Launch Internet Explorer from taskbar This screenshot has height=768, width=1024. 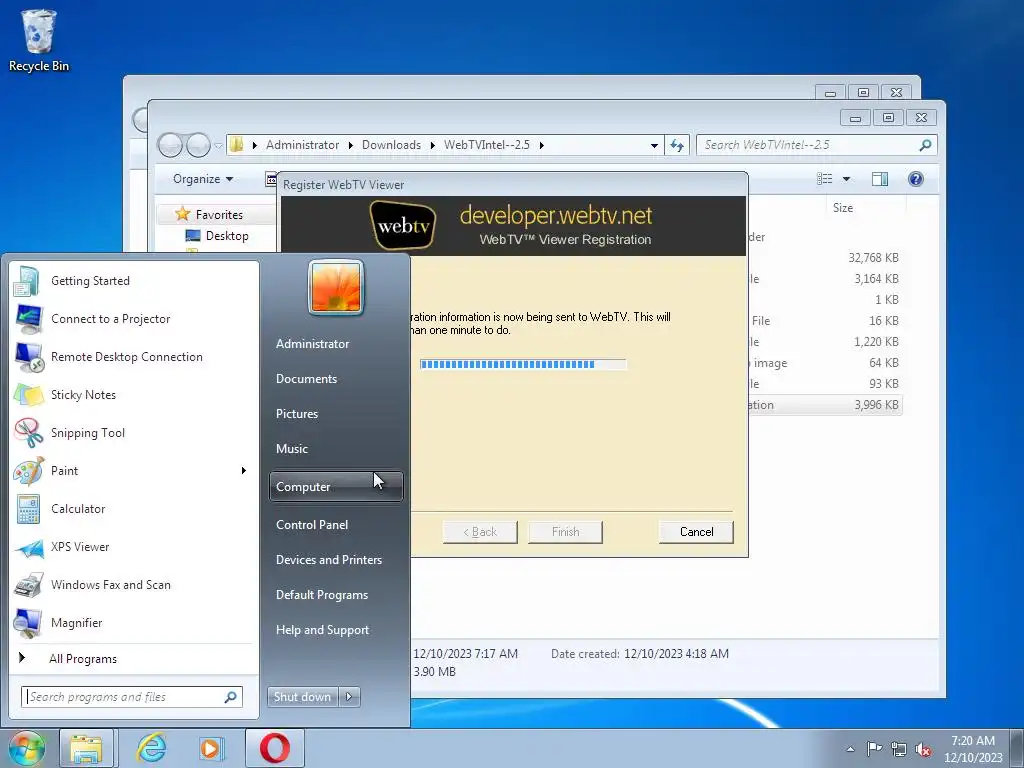point(152,748)
